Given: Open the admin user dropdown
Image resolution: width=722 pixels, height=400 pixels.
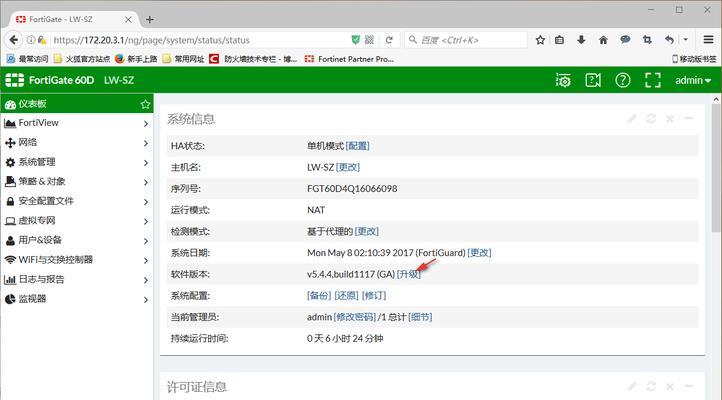Looking at the screenshot, I should click(x=693, y=80).
